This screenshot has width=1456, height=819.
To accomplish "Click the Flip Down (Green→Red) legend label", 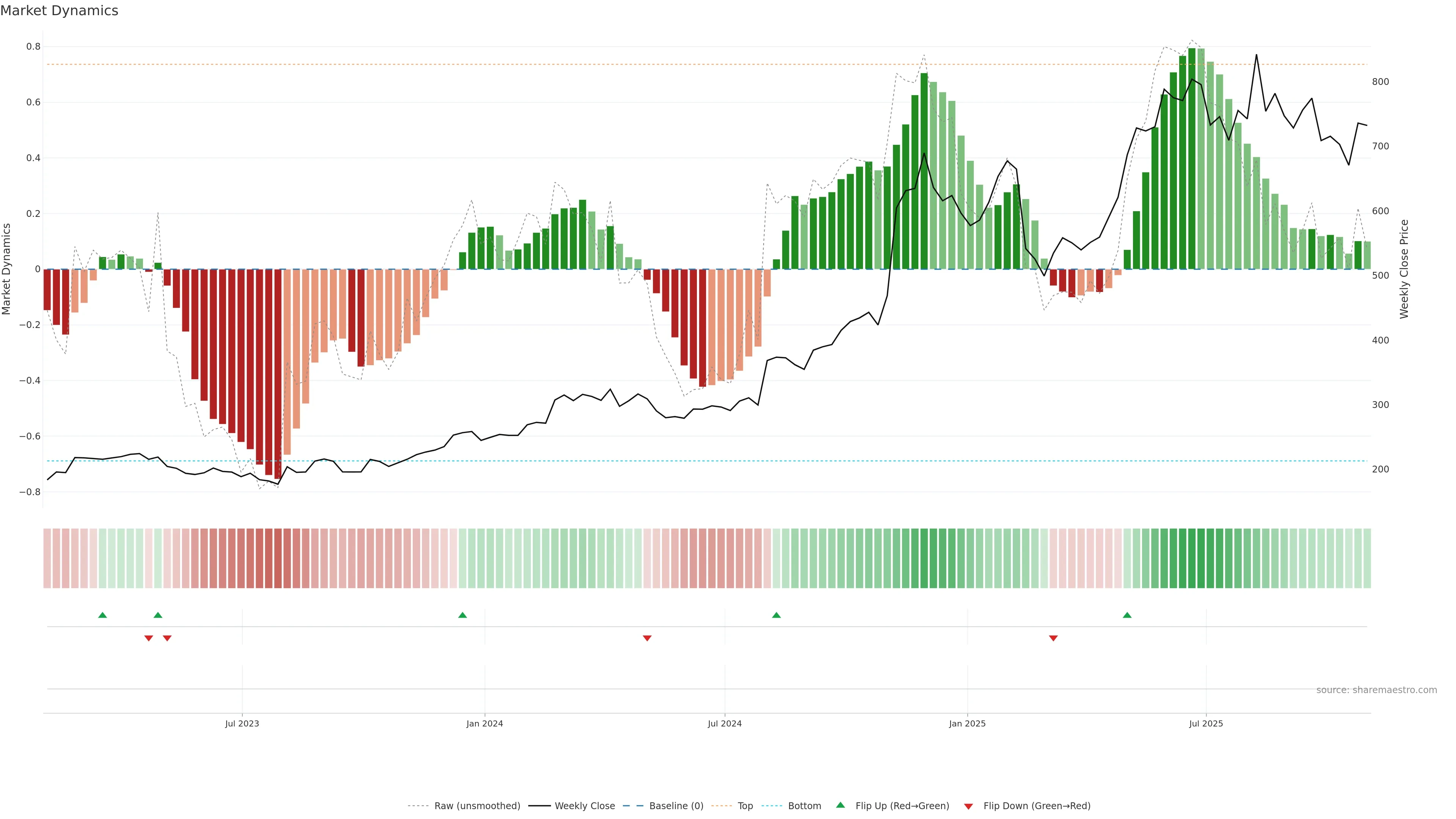I will 1037,806.
